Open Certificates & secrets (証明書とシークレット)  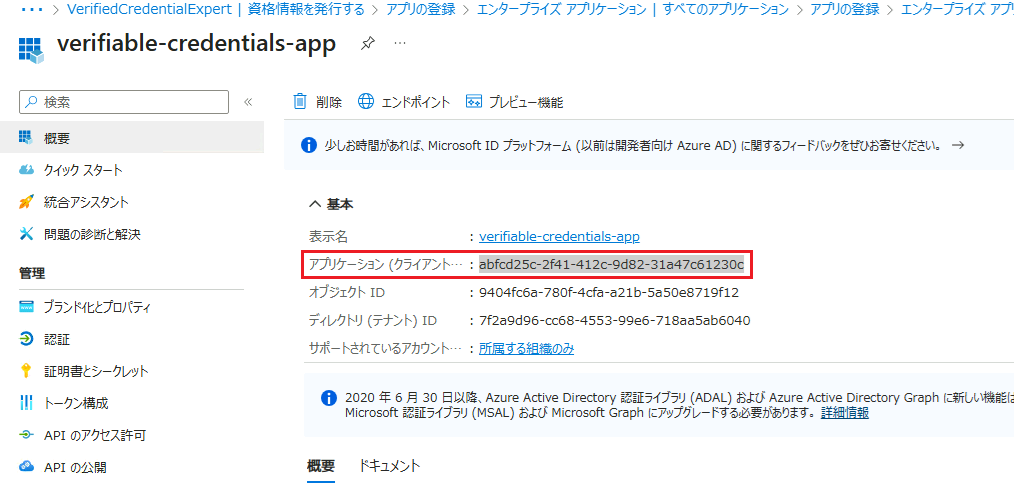point(95,371)
